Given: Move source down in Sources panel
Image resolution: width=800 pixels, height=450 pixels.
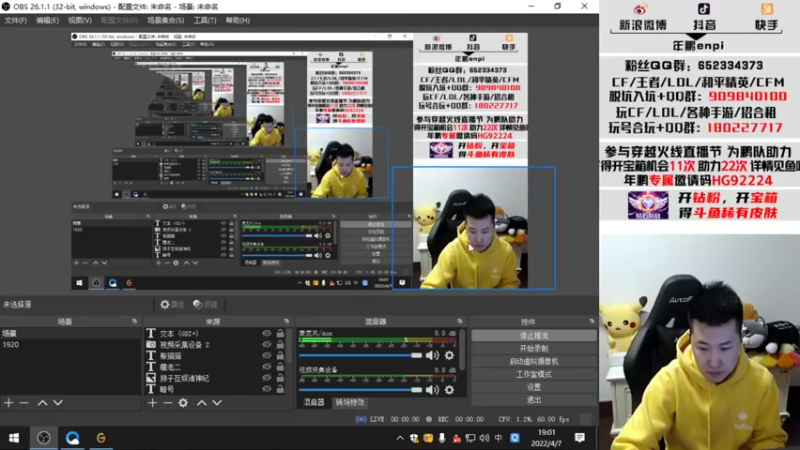Looking at the screenshot, I should click(x=217, y=403).
